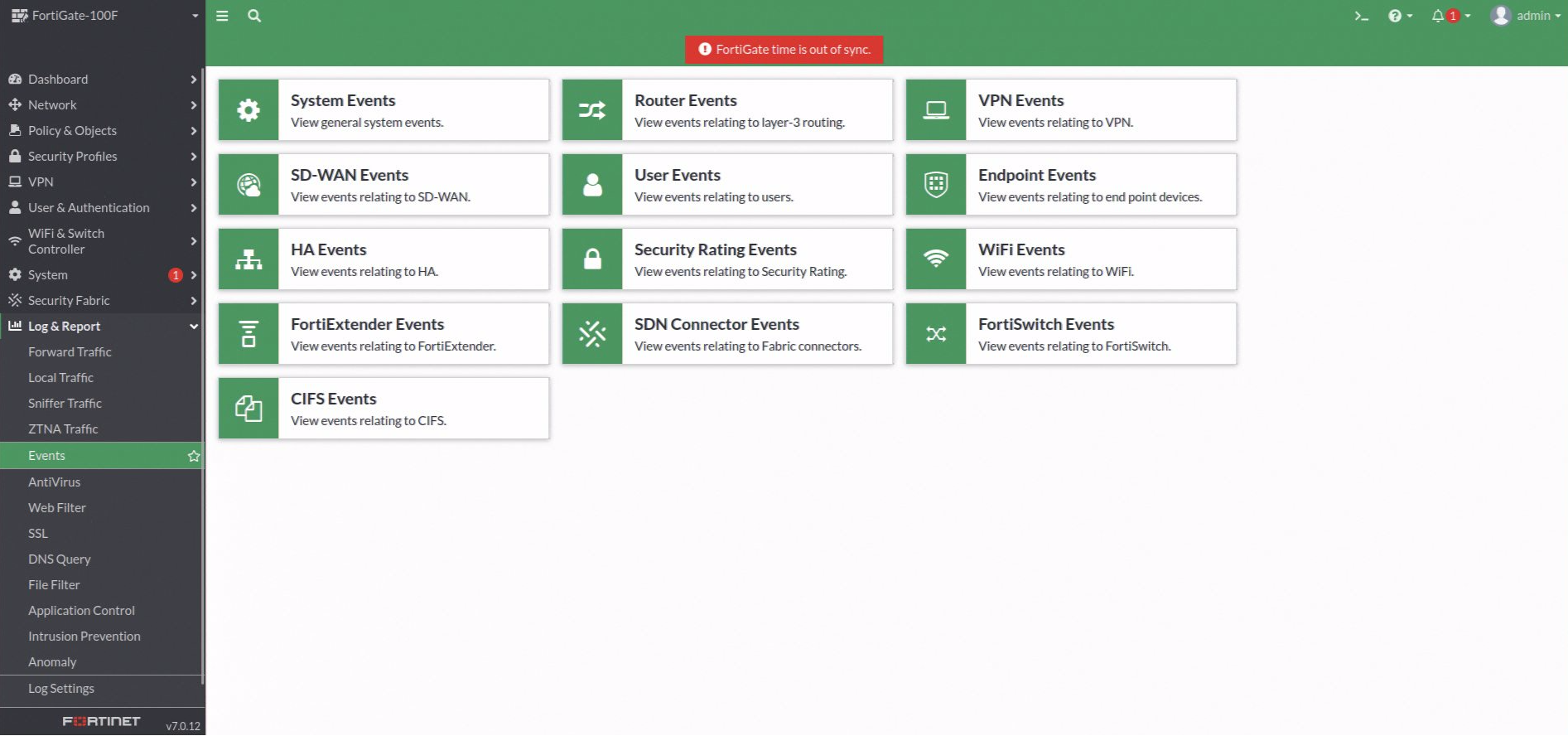Open the System Events card title
Viewport: 1568px width, 736px height.
pyautogui.click(x=343, y=100)
